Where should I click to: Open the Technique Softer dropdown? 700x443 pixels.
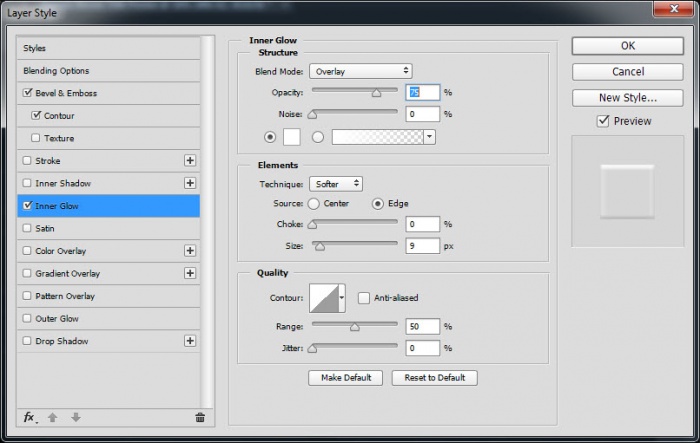336,184
